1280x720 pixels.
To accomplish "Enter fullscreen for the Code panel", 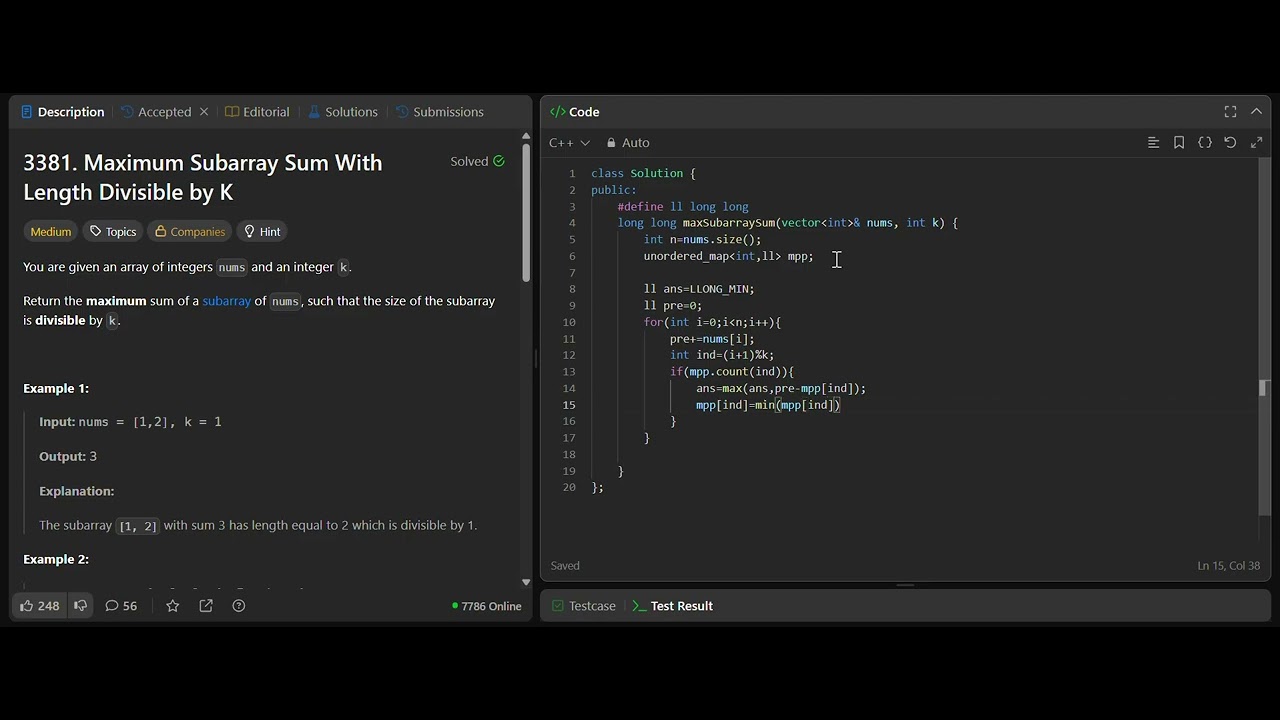I will coord(1230,112).
